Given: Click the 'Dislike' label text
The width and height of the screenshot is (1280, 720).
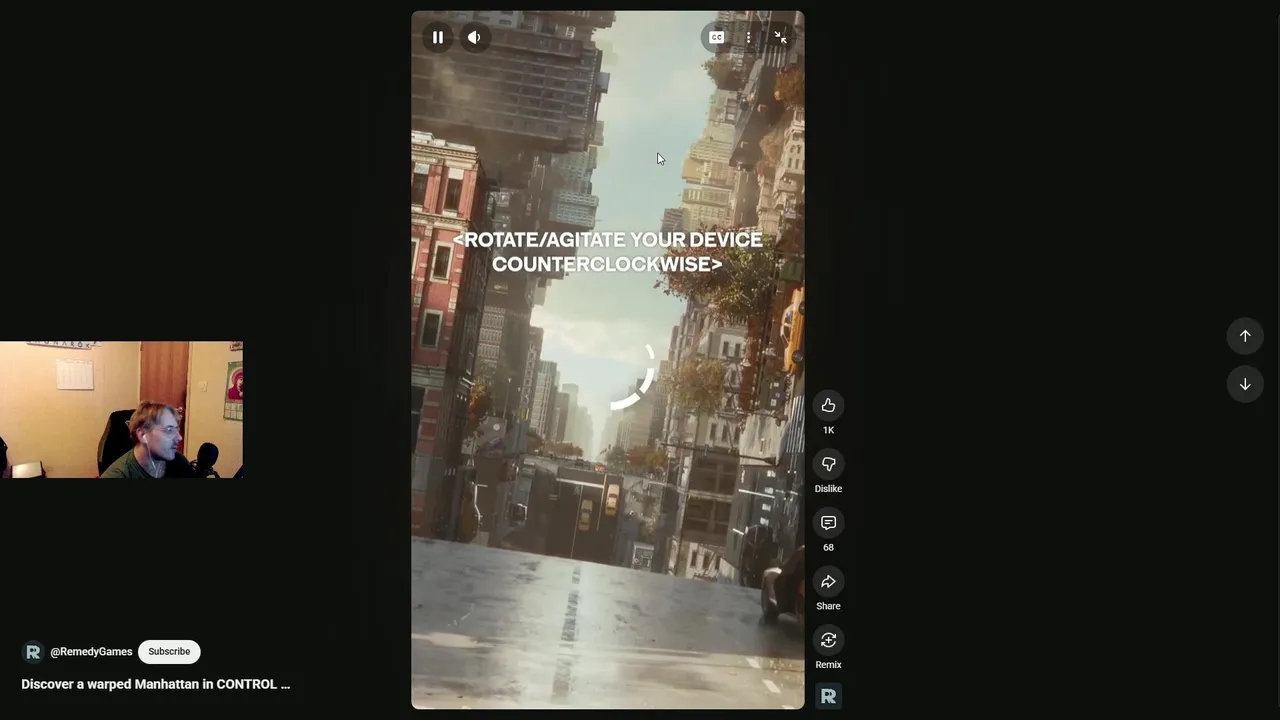Looking at the screenshot, I should 828,489.
